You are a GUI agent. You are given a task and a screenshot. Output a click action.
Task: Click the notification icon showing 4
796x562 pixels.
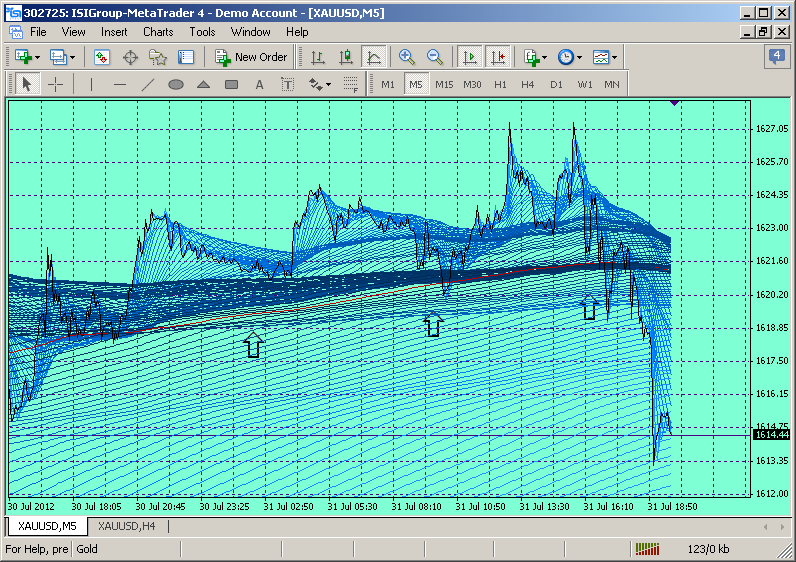(x=777, y=56)
